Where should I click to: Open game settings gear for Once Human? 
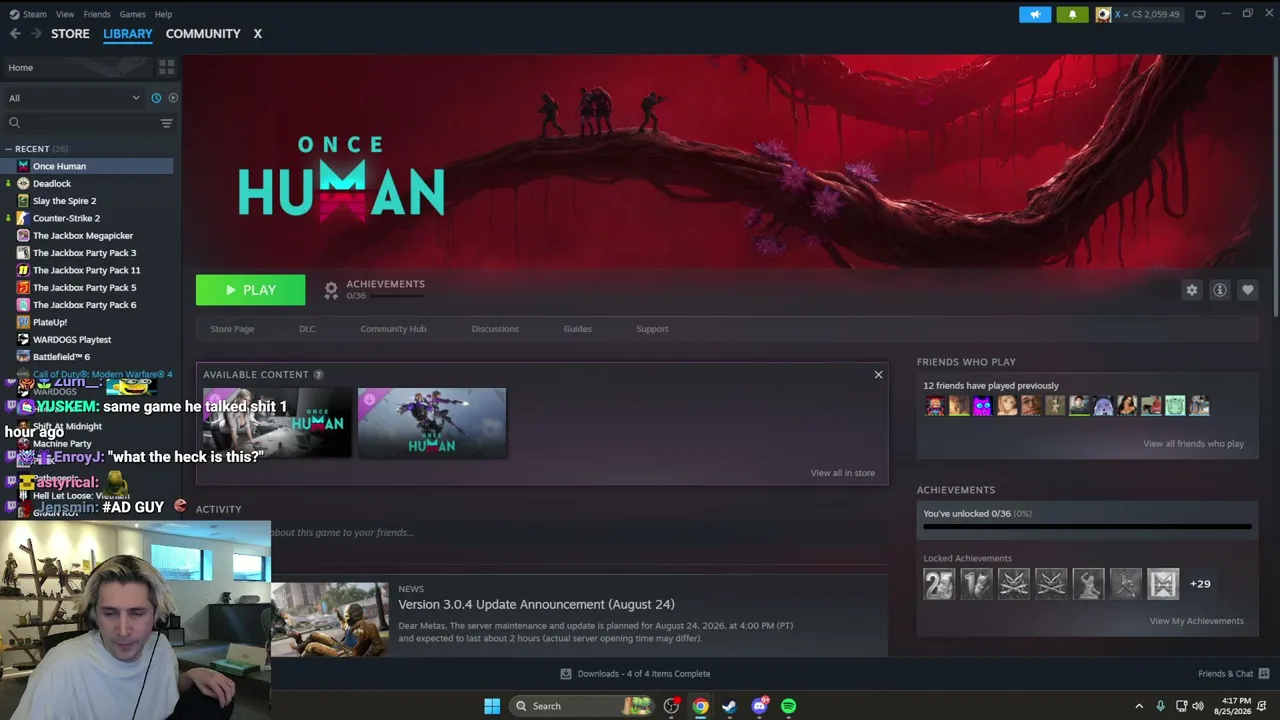pyautogui.click(x=1192, y=290)
